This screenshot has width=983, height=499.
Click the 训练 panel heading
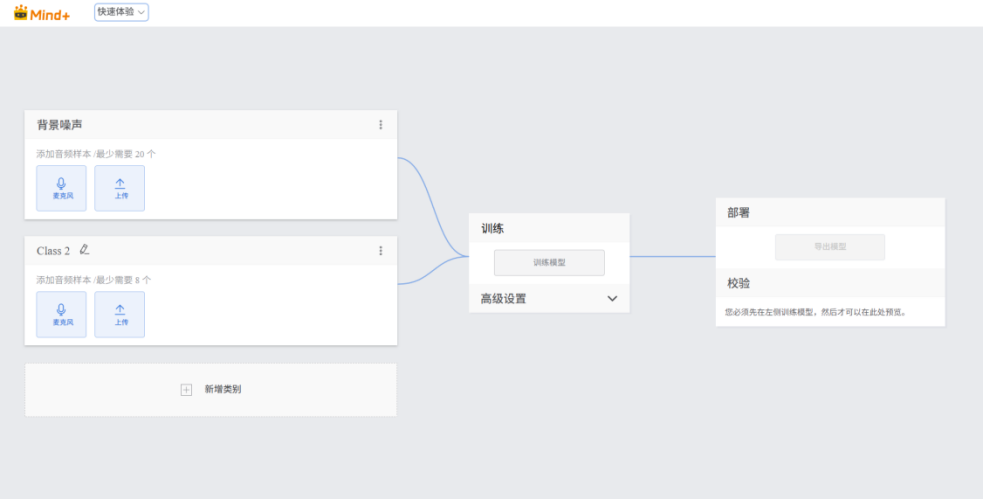point(492,228)
